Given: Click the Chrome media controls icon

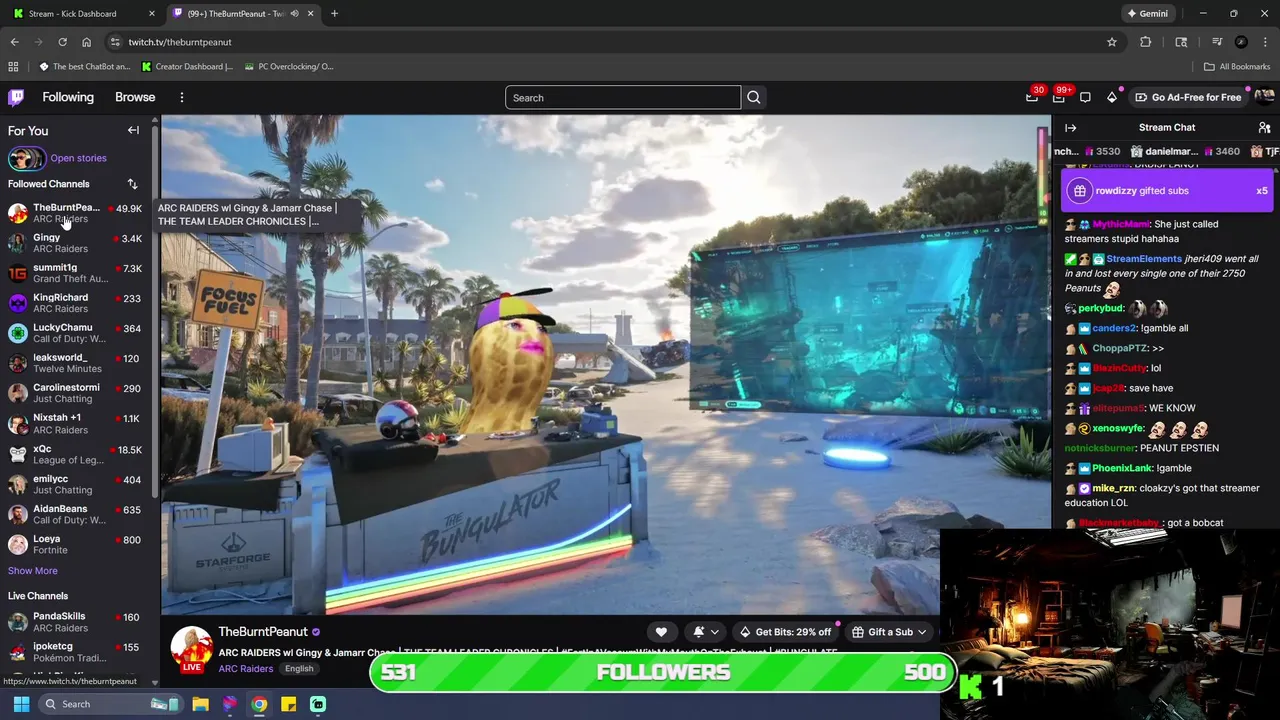Looking at the screenshot, I should (1217, 42).
